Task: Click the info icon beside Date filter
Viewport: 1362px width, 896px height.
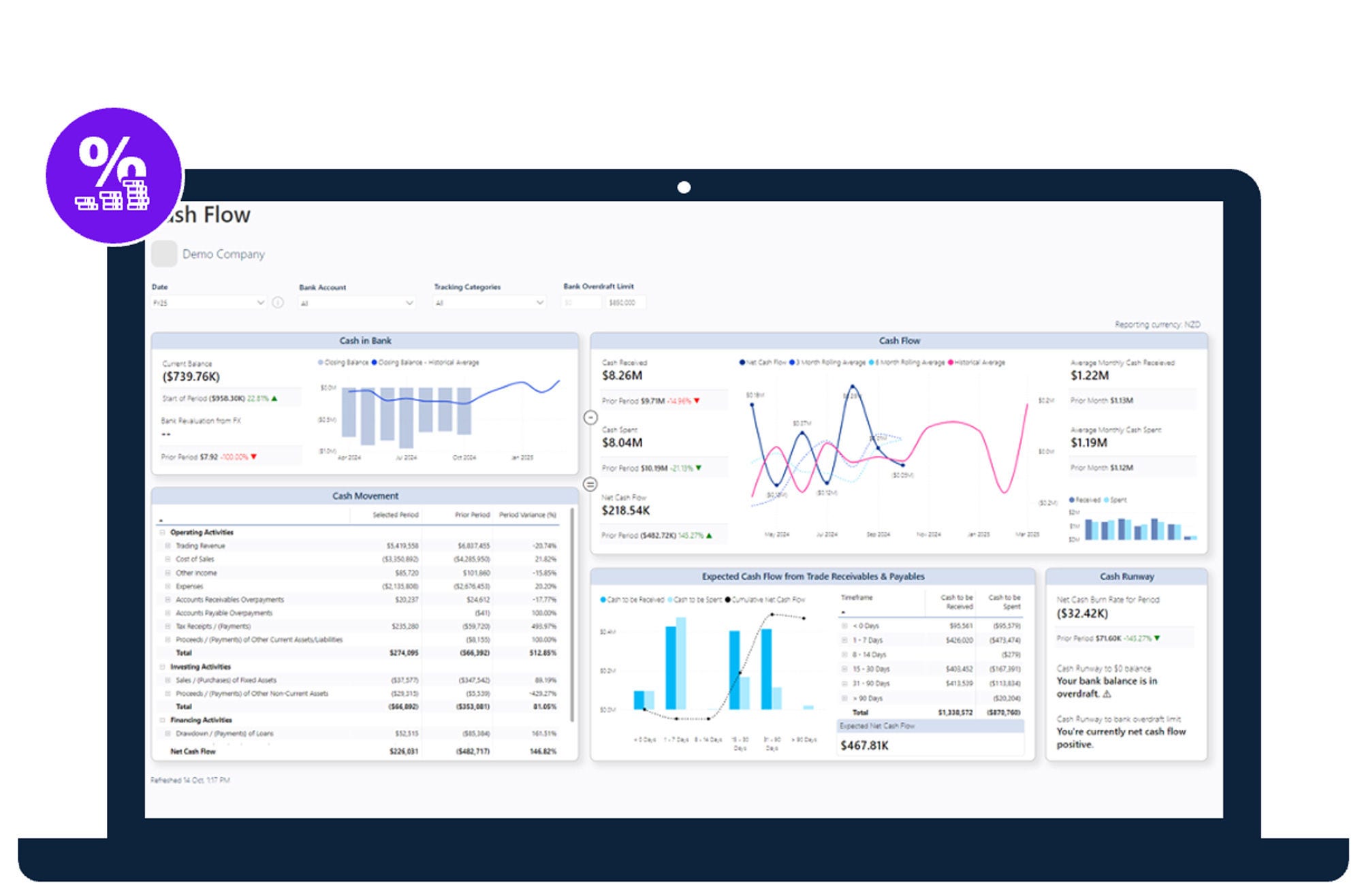Action: (x=278, y=302)
